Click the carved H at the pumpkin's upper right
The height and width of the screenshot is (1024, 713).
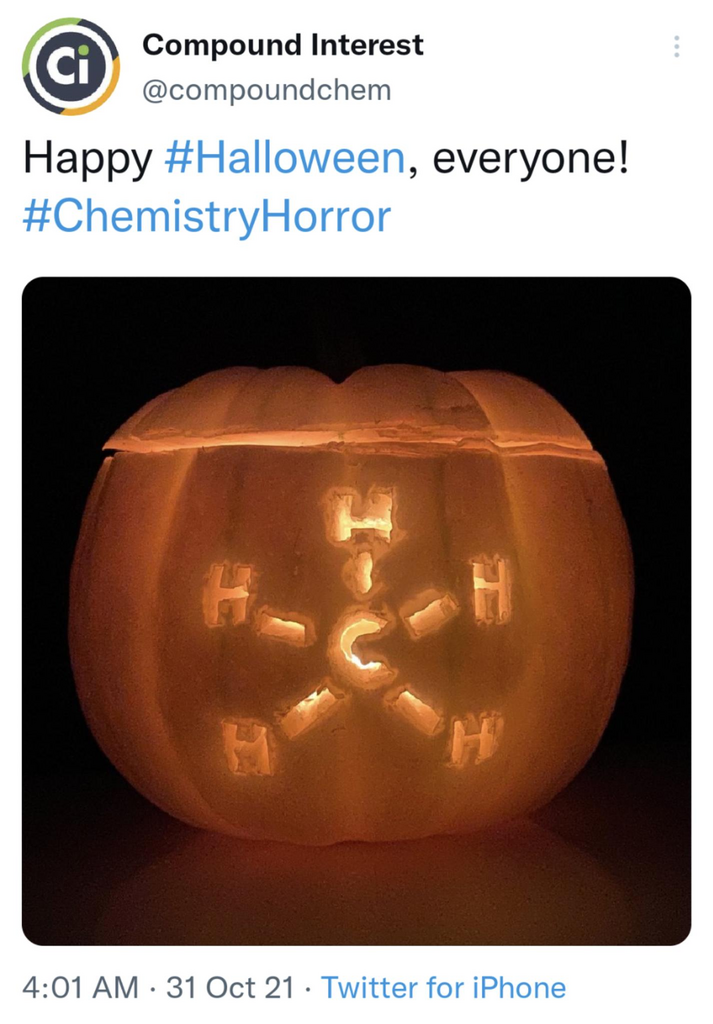491,589
